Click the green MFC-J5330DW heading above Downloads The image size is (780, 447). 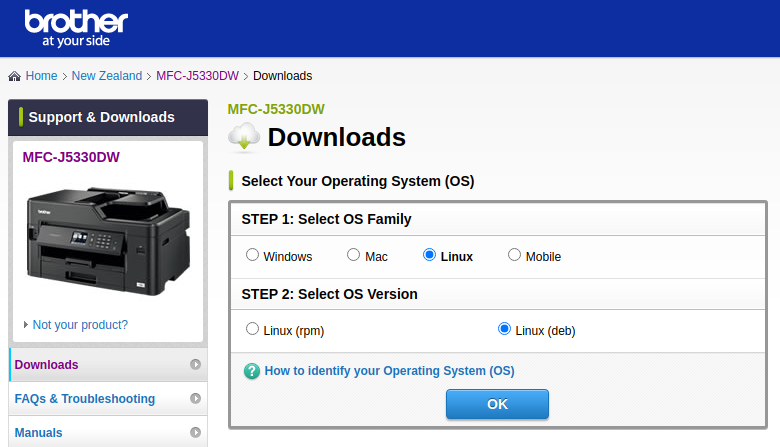[x=276, y=109]
